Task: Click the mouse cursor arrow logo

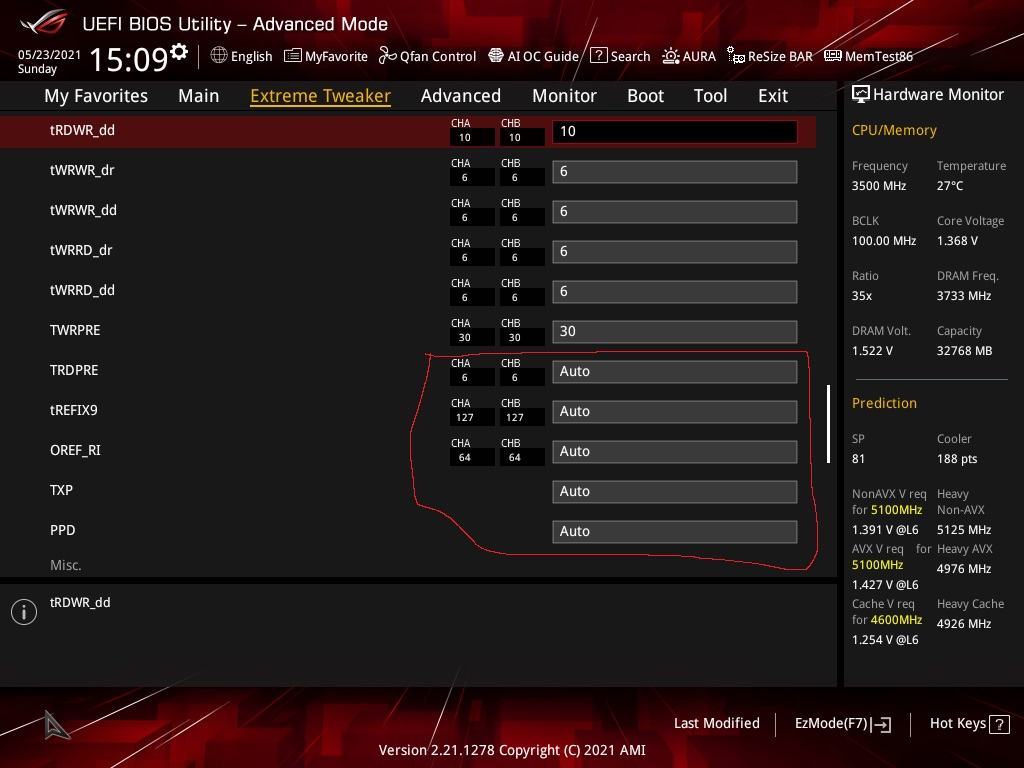Action: [x=56, y=725]
